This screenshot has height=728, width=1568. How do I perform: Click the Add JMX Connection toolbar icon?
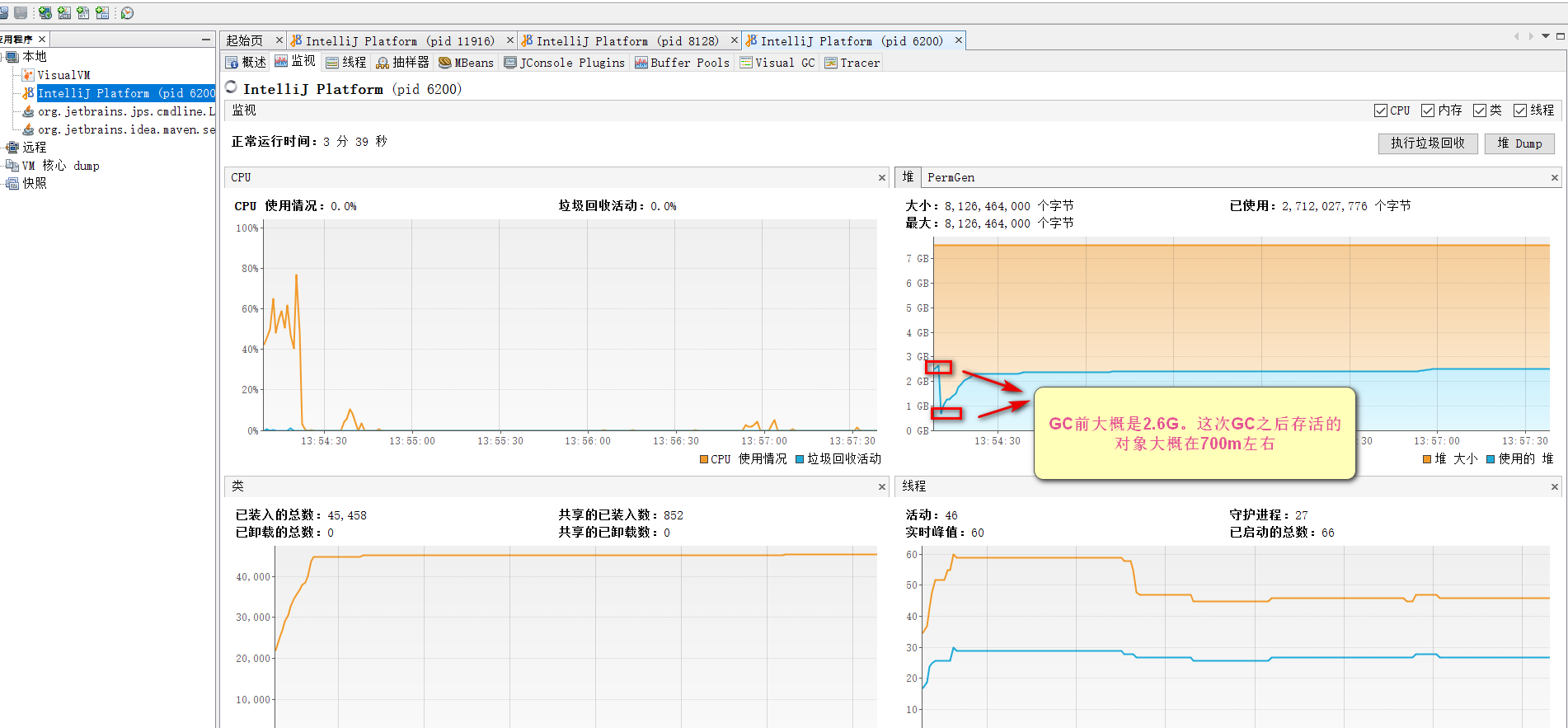pyautogui.click(x=64, y=12)
